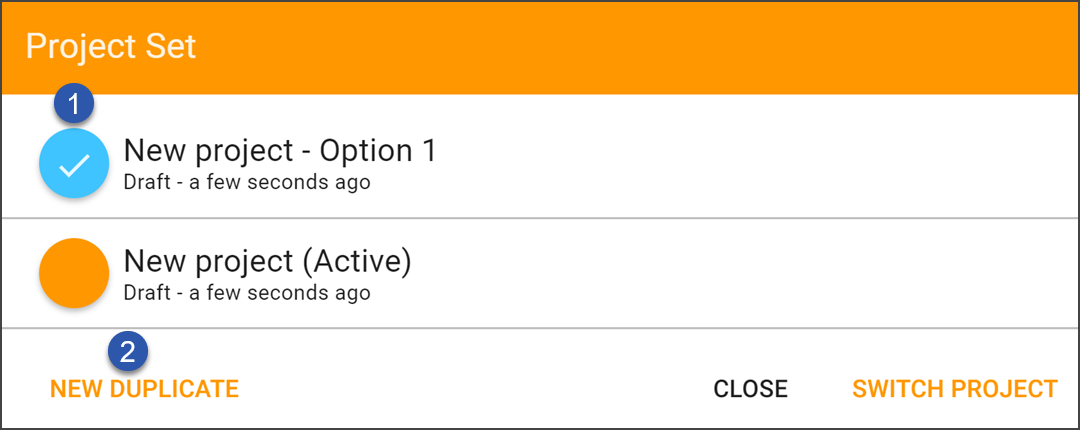Select the New project (Active) title

pos(267,261)
